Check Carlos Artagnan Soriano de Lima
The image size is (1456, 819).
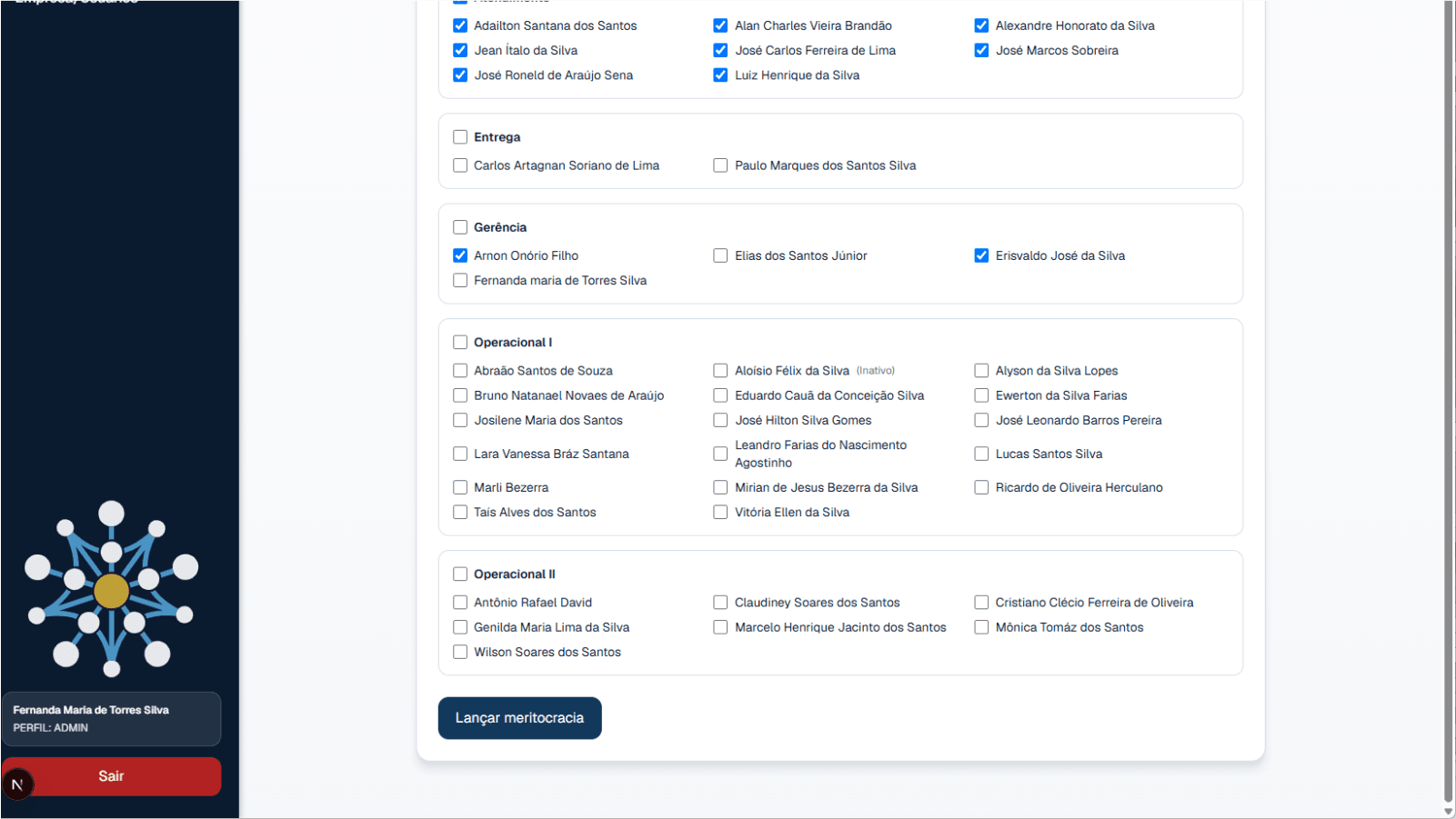460,165
